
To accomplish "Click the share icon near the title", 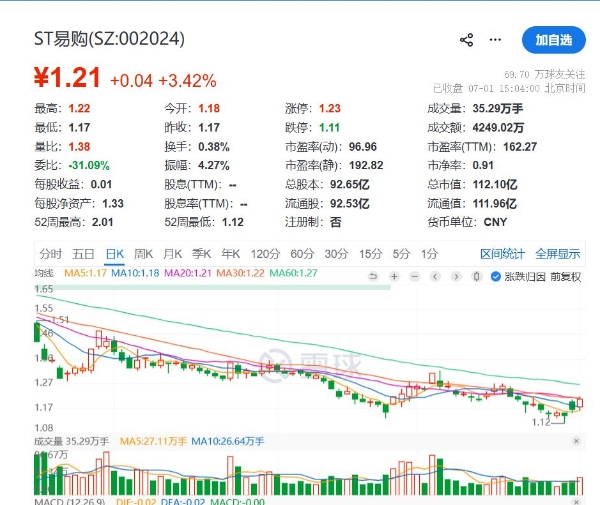I will point(466,40).
